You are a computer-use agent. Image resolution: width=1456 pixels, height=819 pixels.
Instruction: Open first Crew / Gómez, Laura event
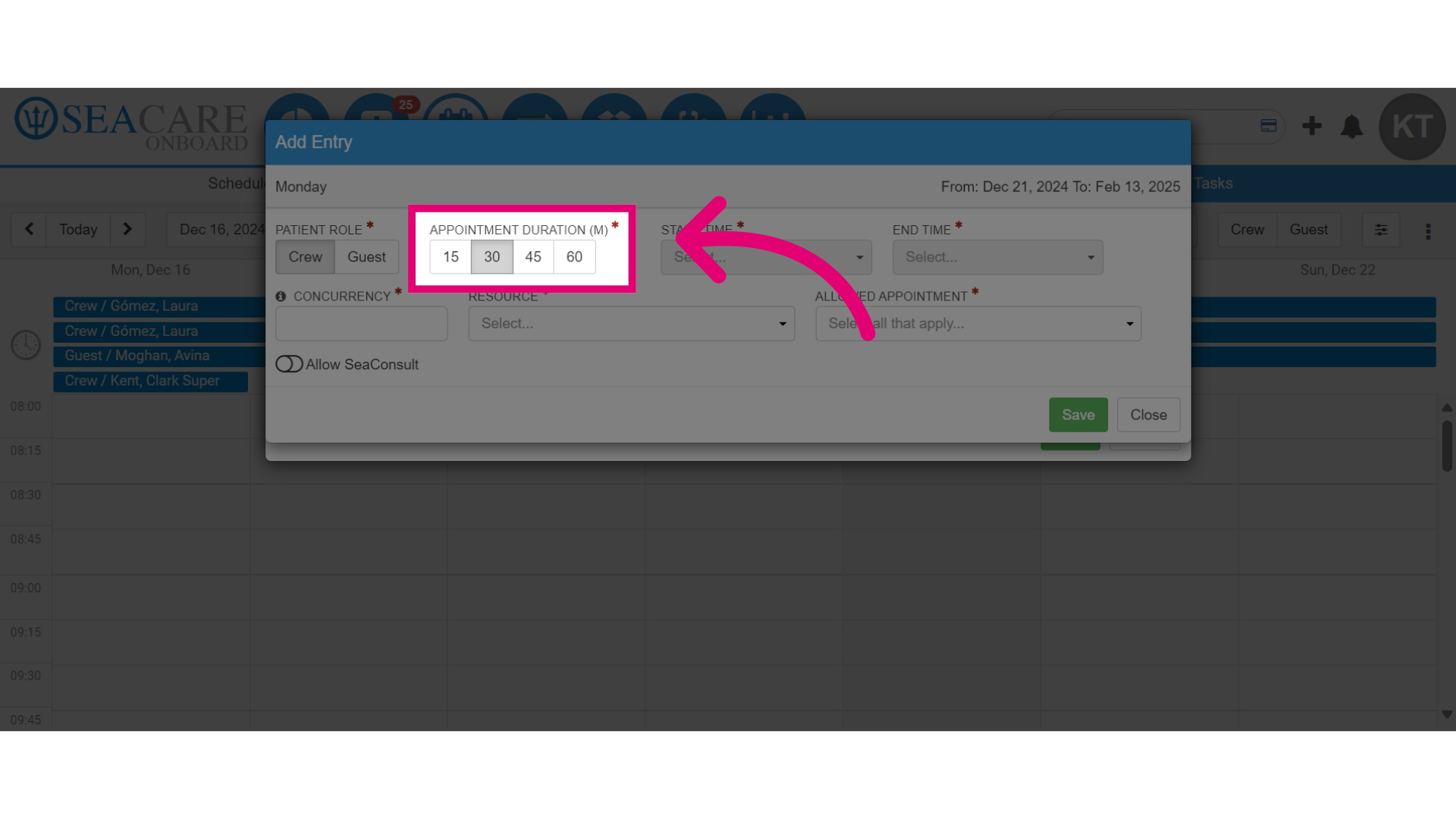(159, 306)
